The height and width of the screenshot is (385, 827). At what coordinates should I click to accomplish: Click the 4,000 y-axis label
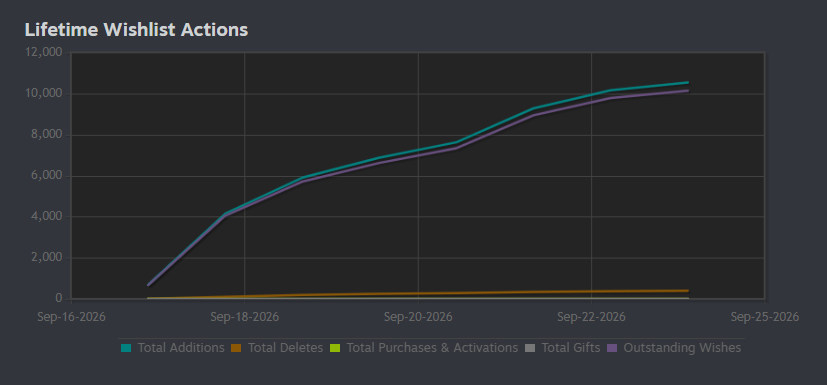point(46,217)
